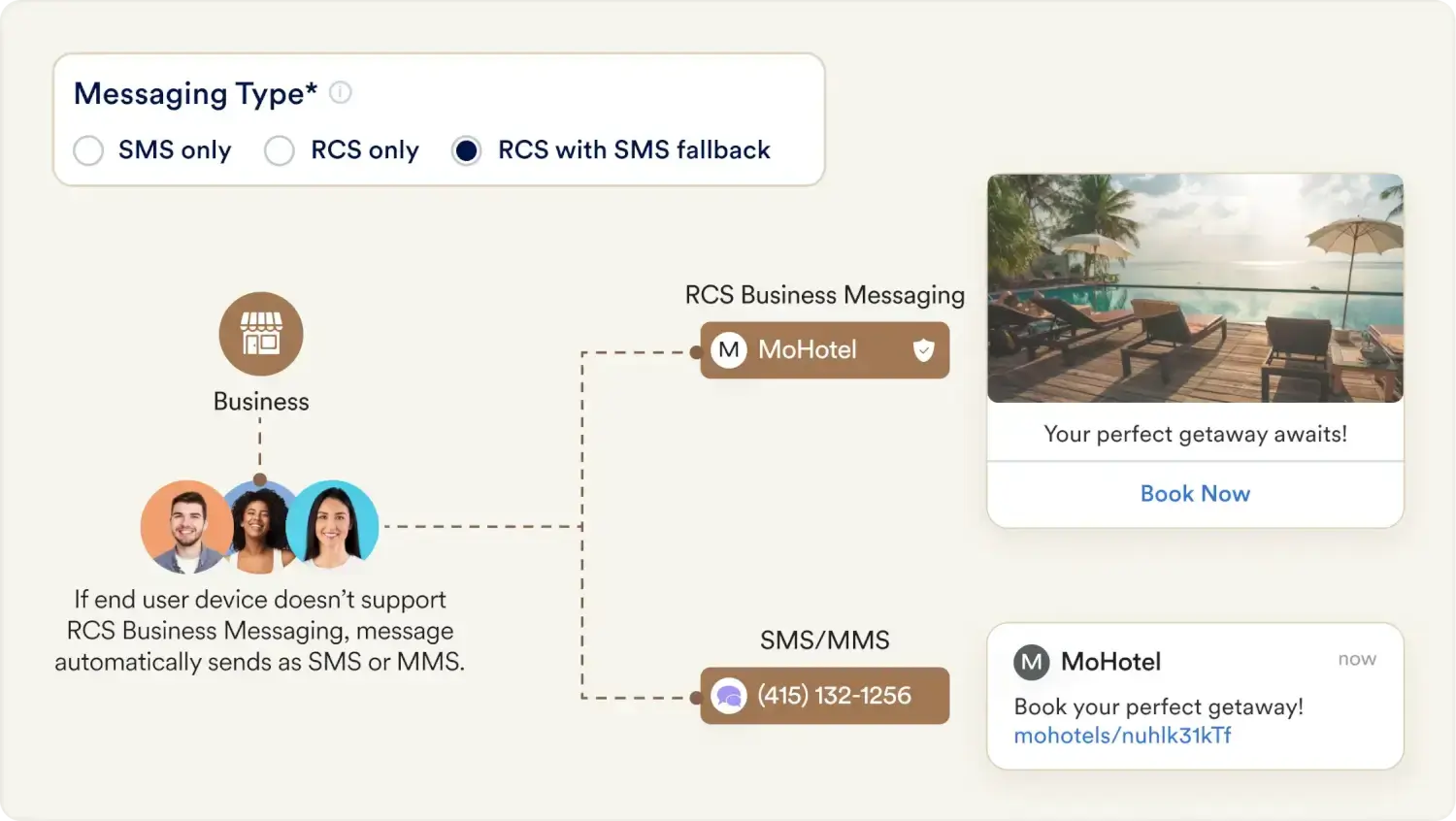This screenshot has height=821, width=1456.
Task: Select the RCS only radio button
Action: (280, 150)
